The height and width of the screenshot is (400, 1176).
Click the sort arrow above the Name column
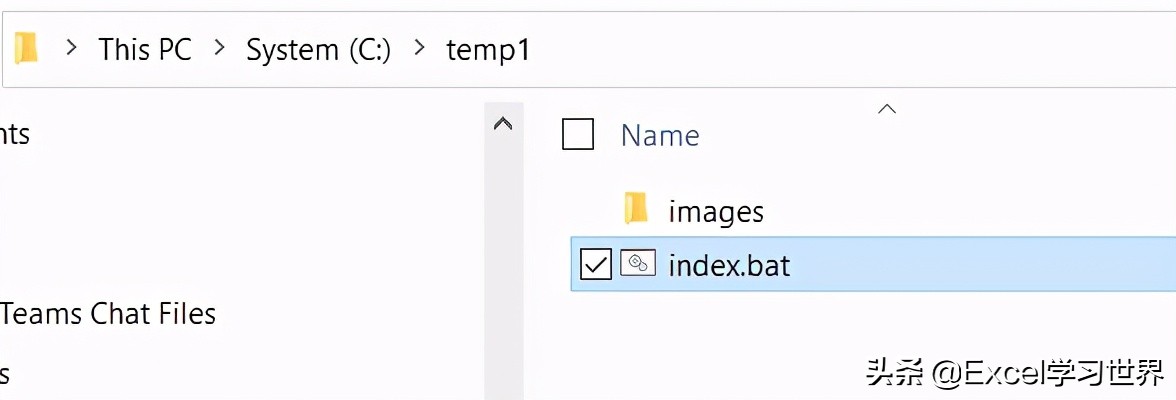click(x=886, y=110)
